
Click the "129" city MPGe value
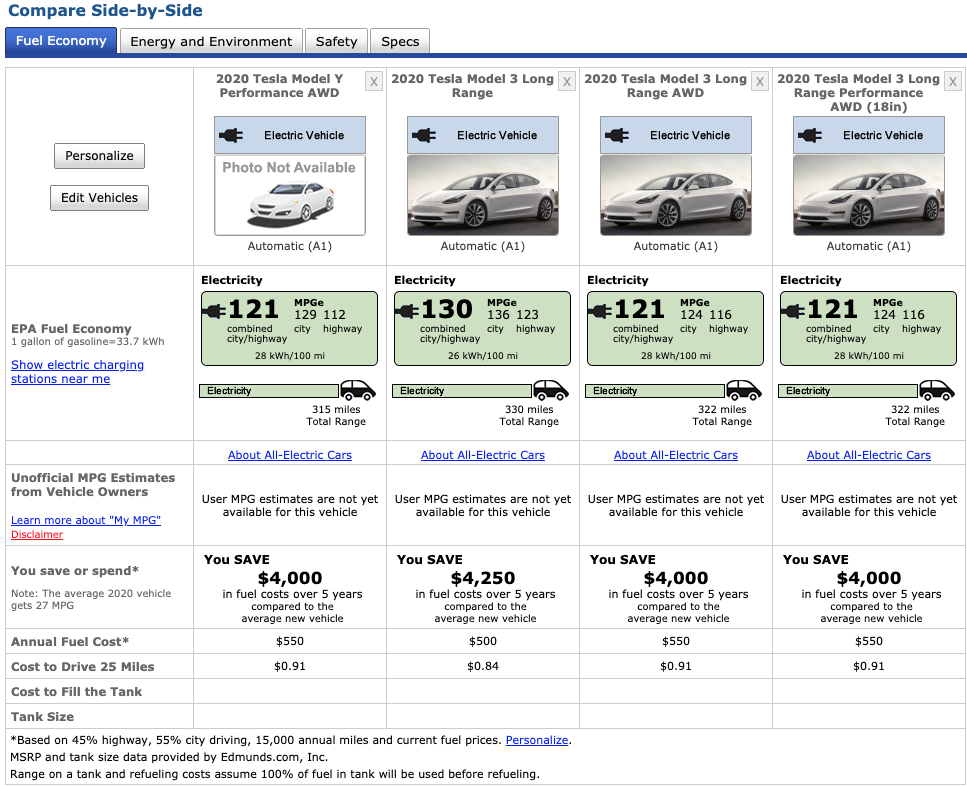click(x=305, y=314)
